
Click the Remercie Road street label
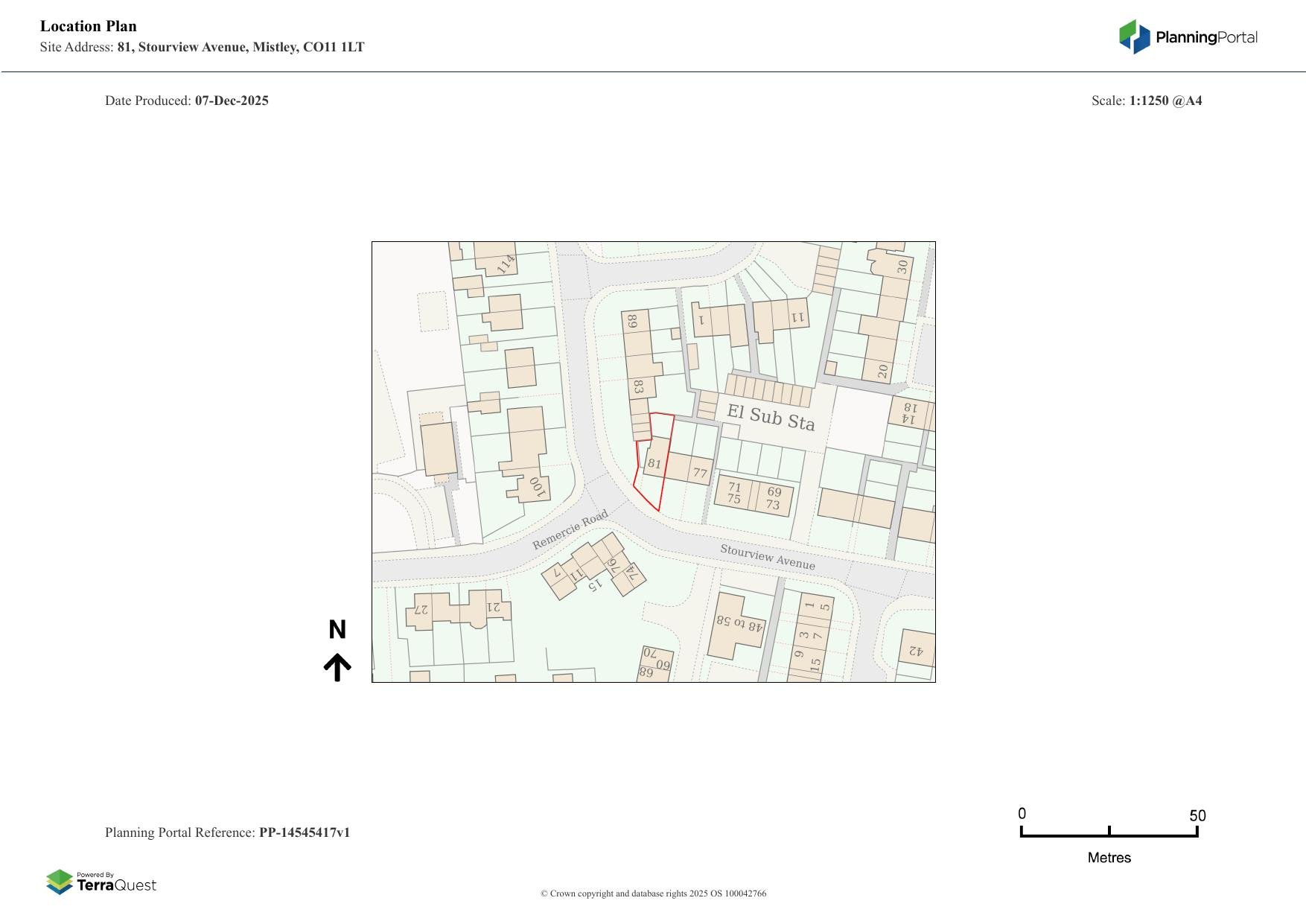[571, 529]
